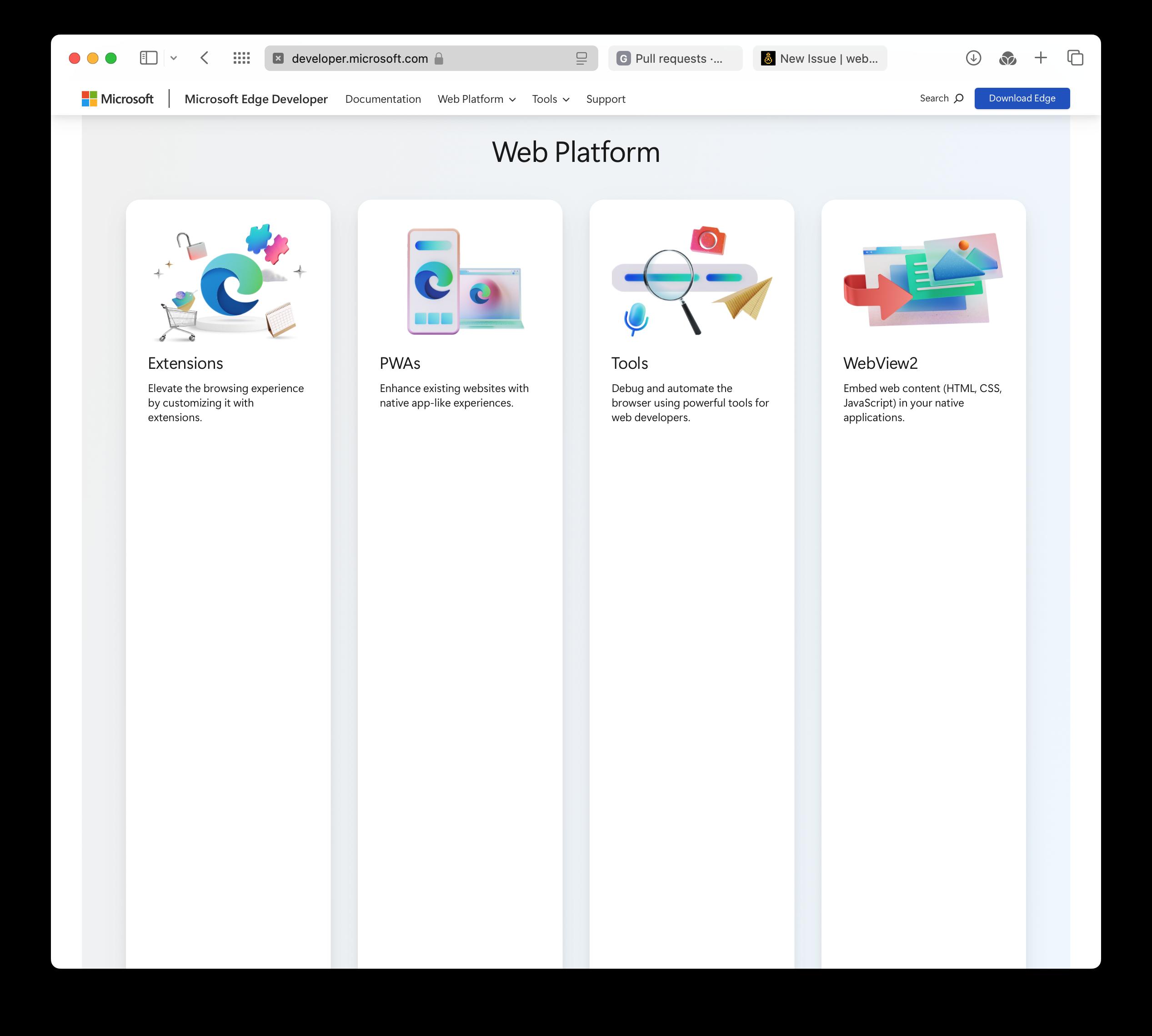Open the Tools card magnifier illustration
This screenshot has height=1036, width=1152.
point(692,281)
